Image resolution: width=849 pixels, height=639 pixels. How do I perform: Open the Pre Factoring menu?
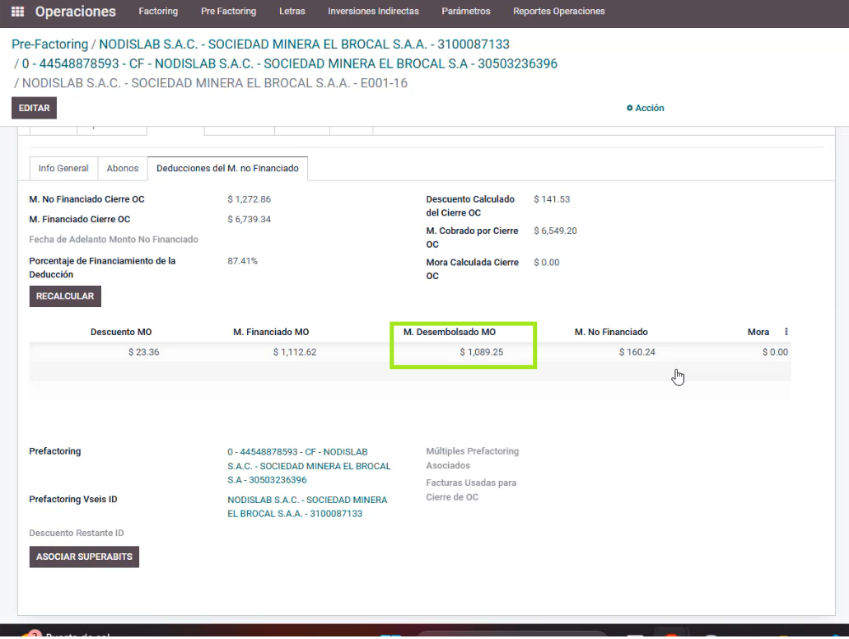(x=228, y=12)
